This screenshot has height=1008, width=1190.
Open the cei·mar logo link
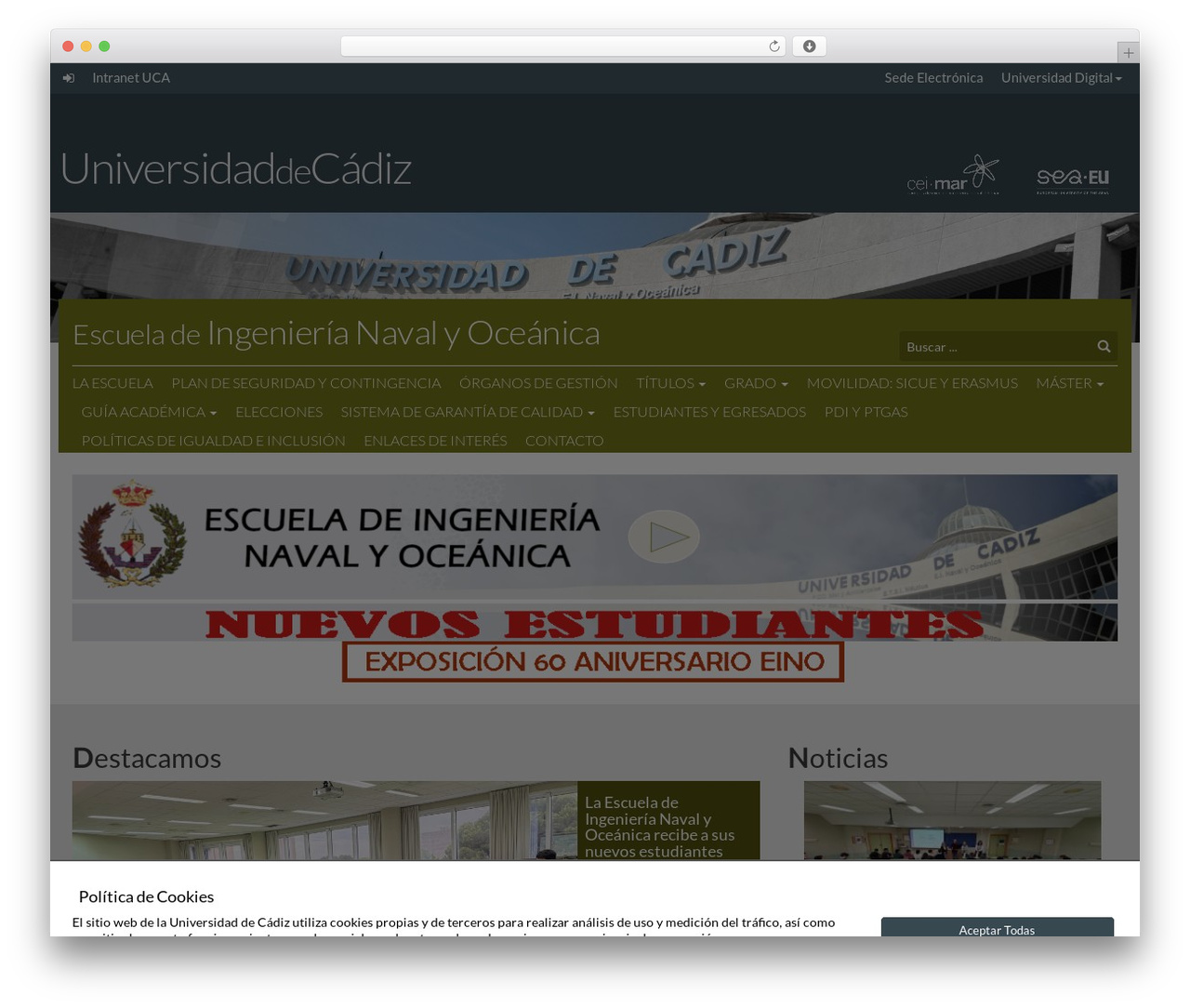click(953, 175)
